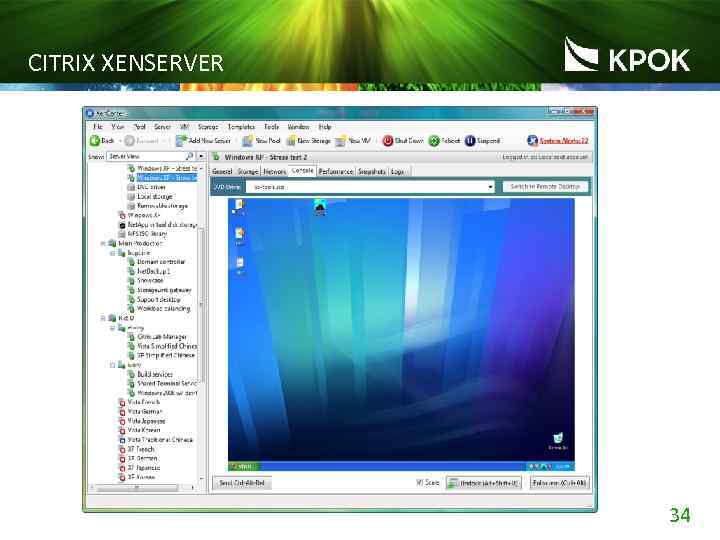Switch to the General tab
Viewport: 720px width, 540px height.
[x=222, y=172]
